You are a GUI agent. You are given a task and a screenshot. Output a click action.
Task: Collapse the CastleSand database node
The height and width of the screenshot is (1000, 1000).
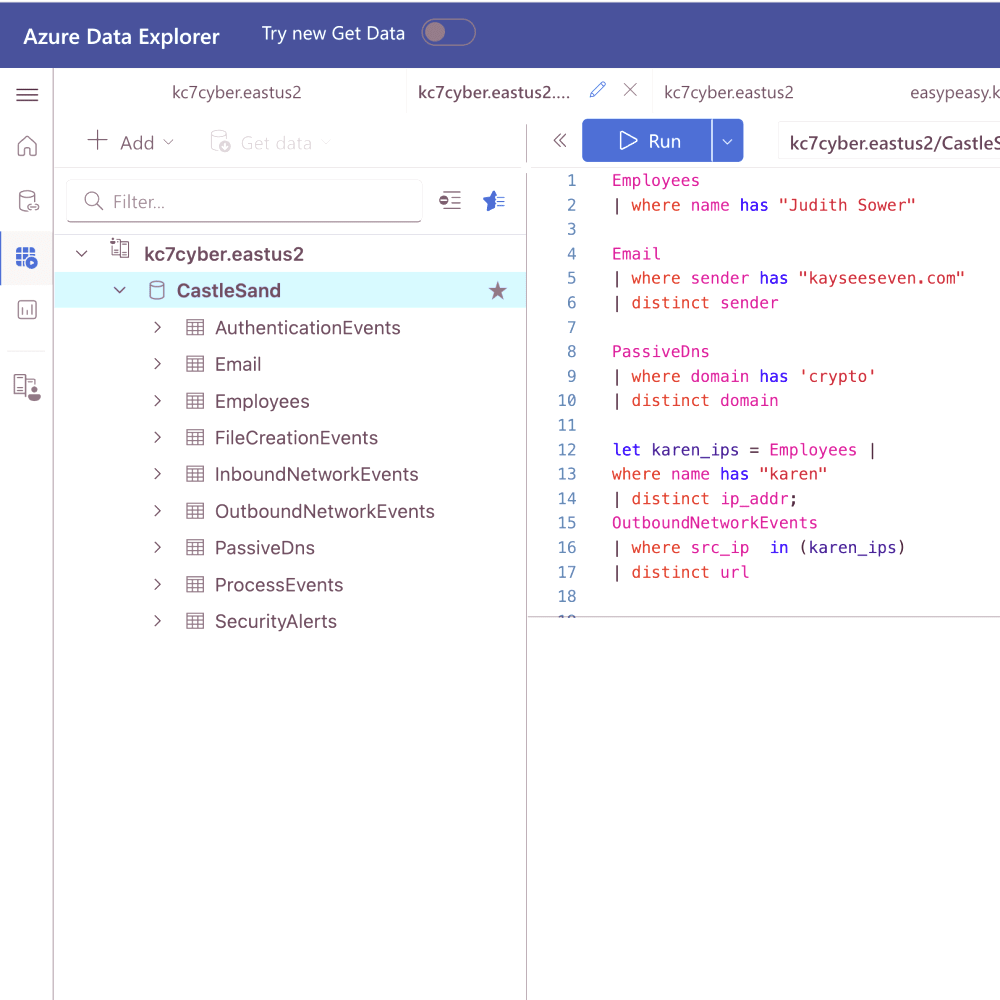point(120,291)
